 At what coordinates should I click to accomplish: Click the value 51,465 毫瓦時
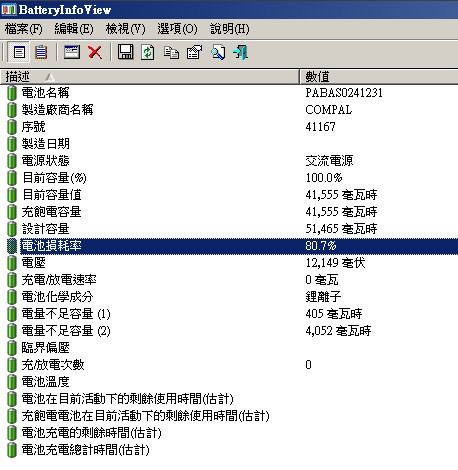341,229
